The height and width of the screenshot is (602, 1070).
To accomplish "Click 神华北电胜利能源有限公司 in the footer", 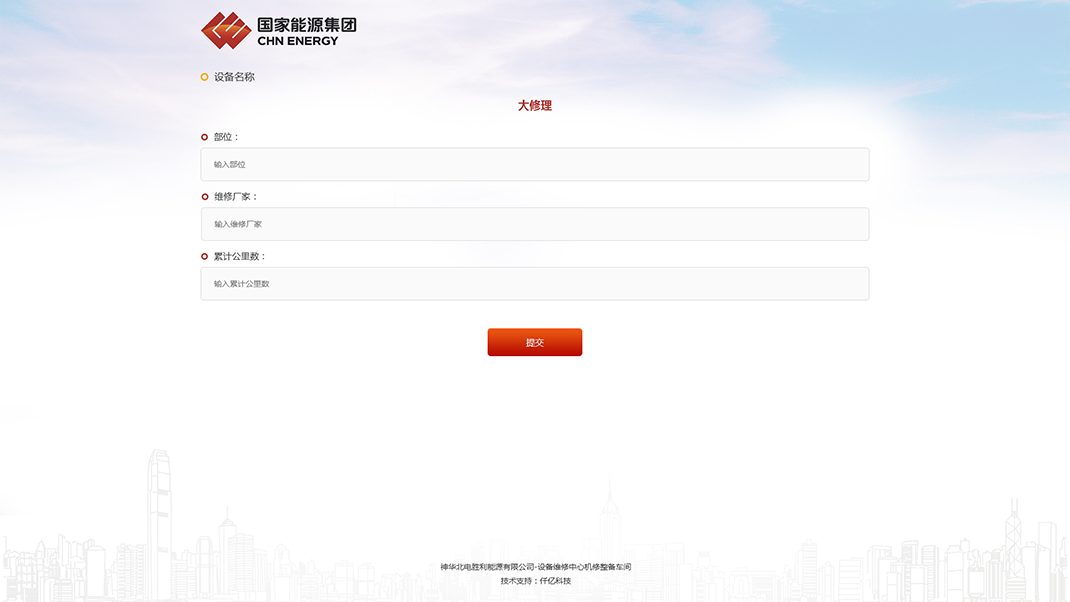I will tap(487, 567).
